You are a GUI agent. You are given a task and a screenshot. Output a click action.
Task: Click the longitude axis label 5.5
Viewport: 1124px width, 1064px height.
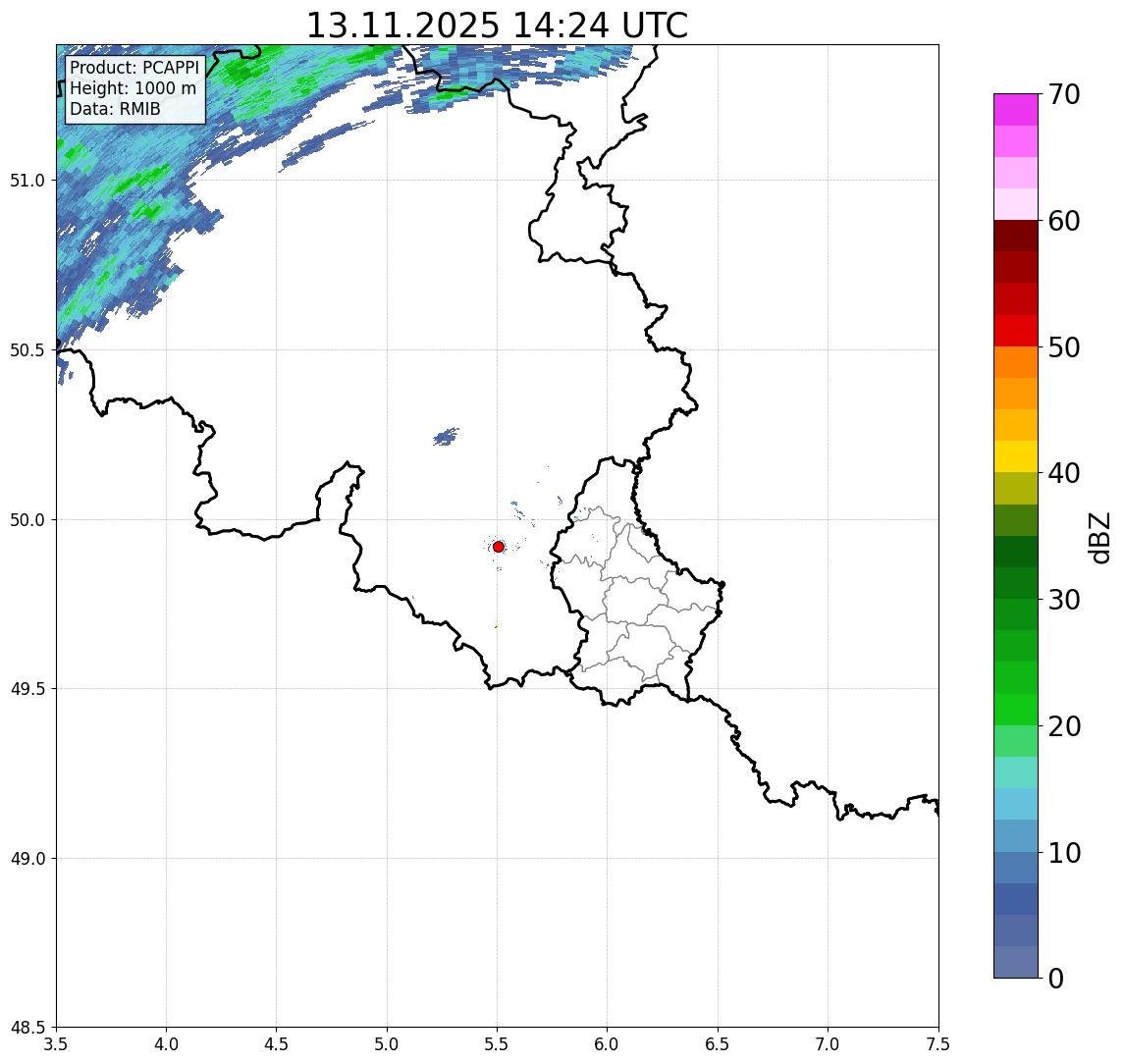pyautogui.click(x=497, y=1044)
